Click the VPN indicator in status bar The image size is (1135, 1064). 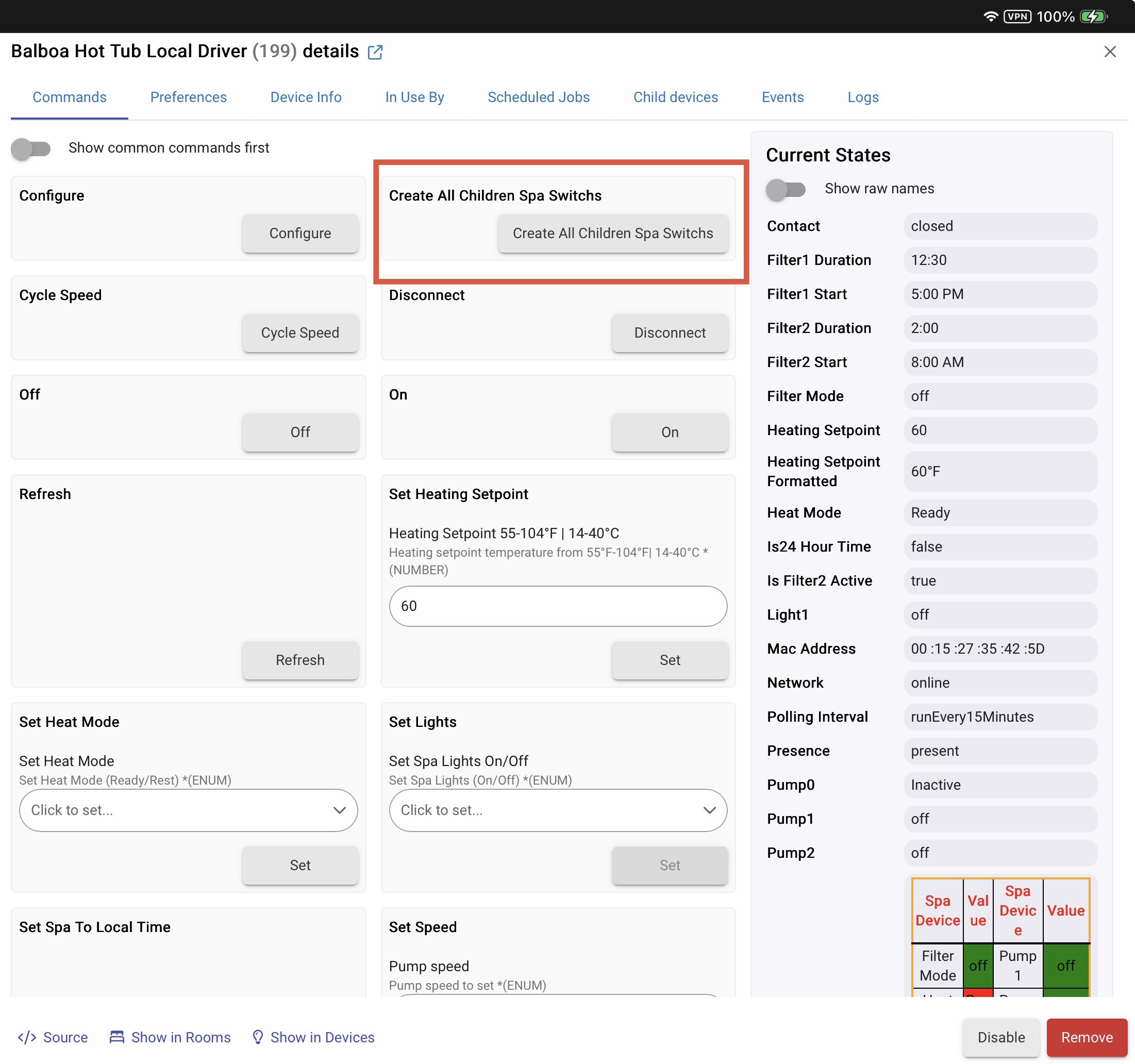1017,16
